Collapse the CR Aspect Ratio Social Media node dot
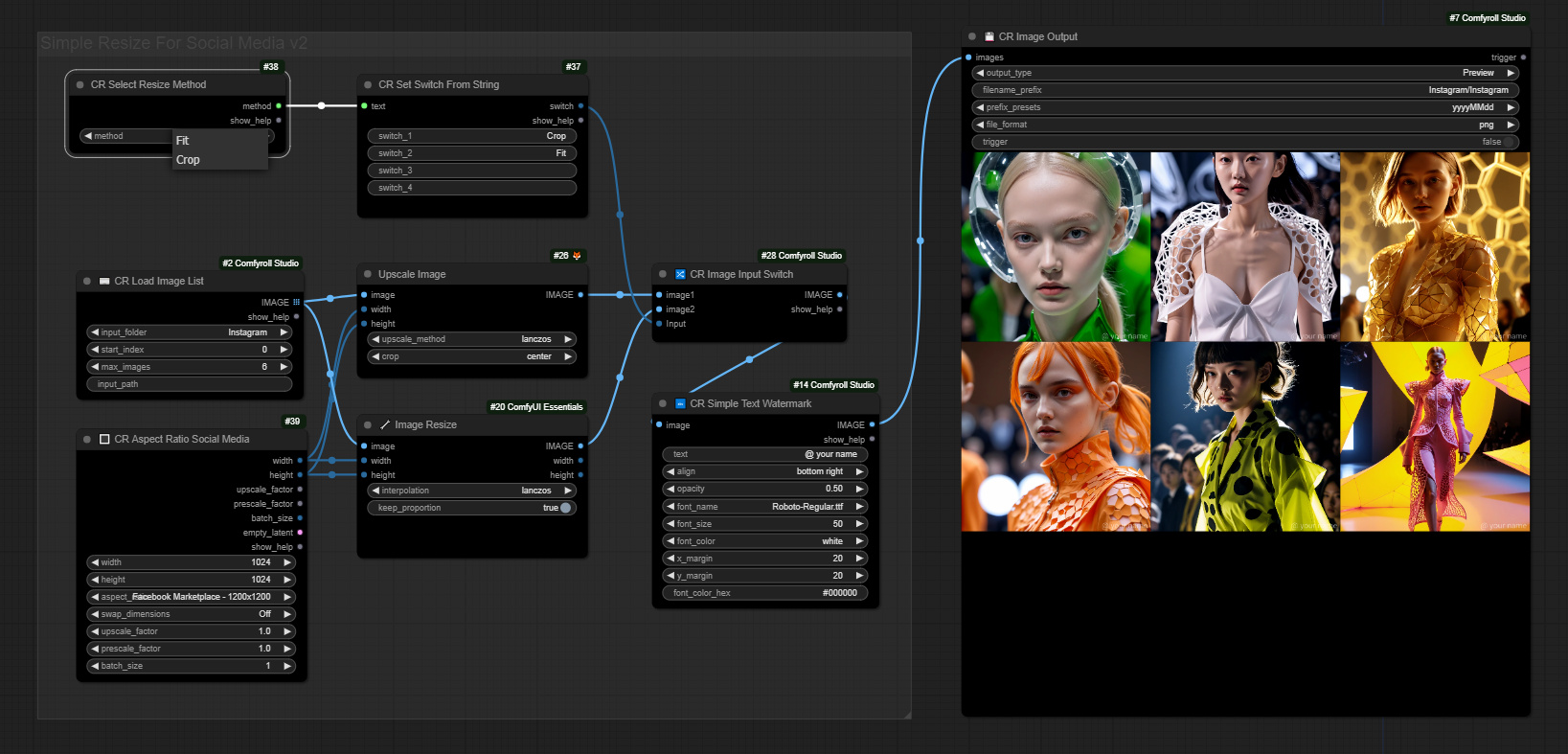 [87, 439]
